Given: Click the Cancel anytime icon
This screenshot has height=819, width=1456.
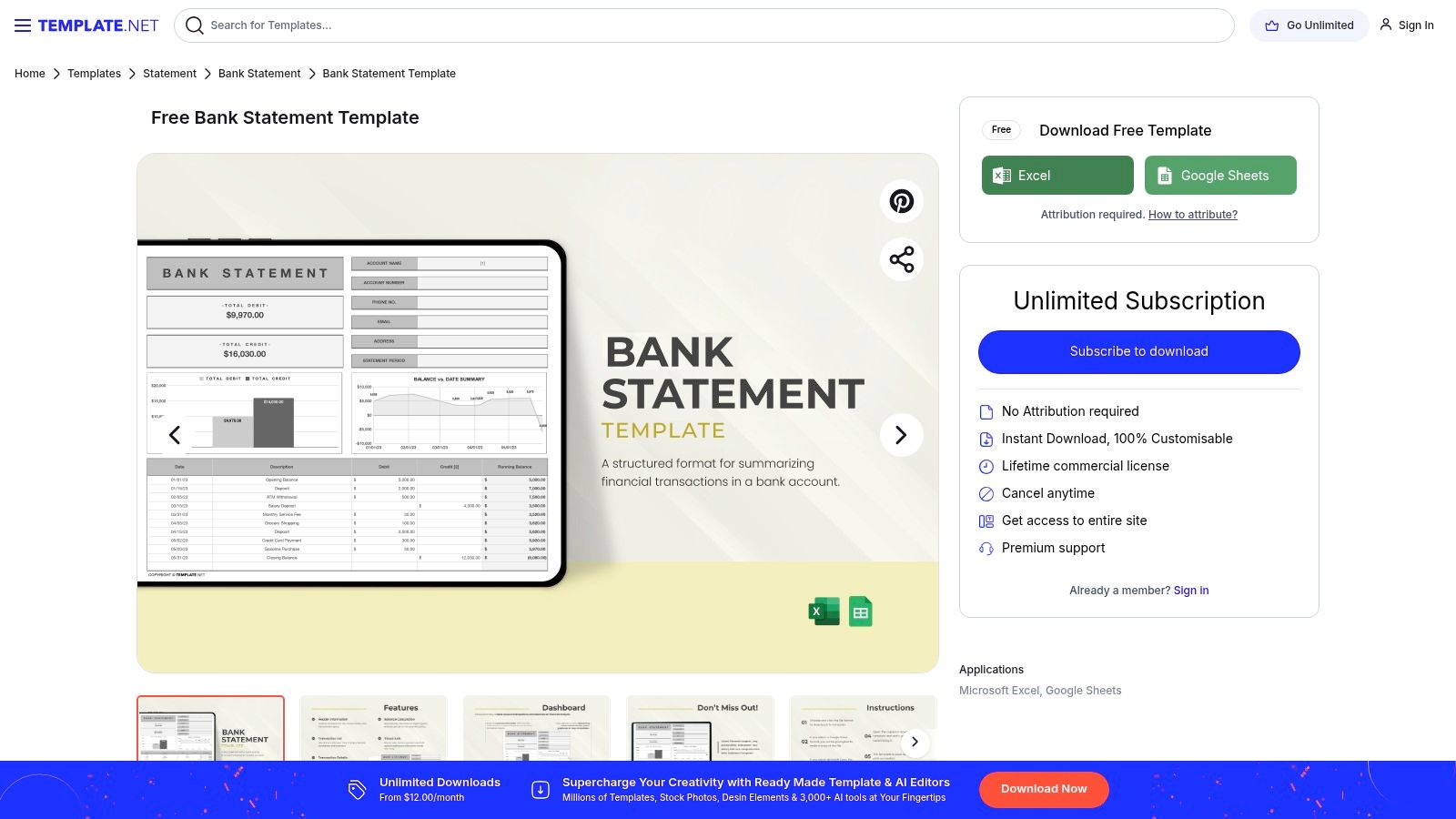Looking at the screenshot, I should pyautogui.click(x=986, y=494).
